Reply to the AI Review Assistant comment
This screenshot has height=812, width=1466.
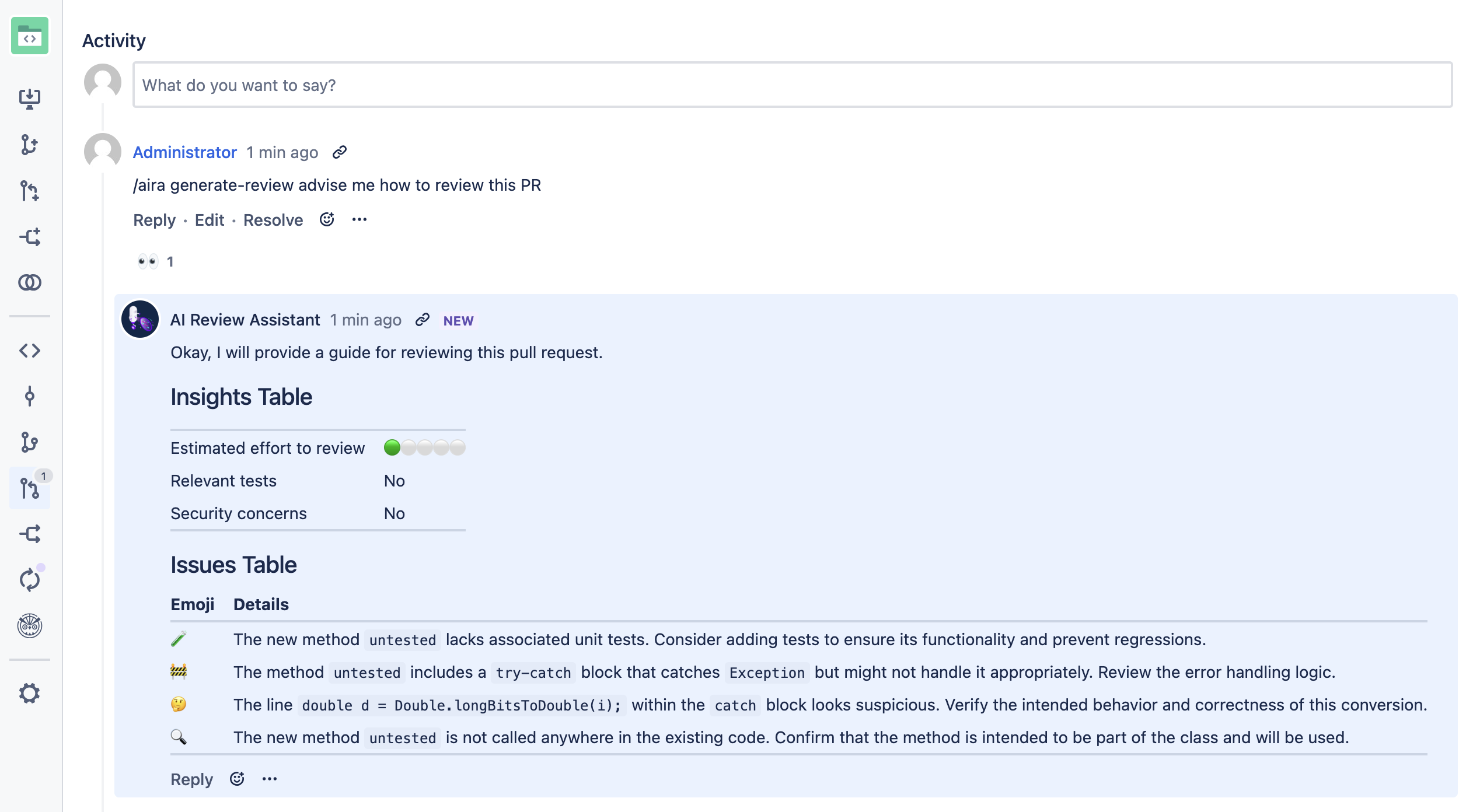(x=191, y=779)
